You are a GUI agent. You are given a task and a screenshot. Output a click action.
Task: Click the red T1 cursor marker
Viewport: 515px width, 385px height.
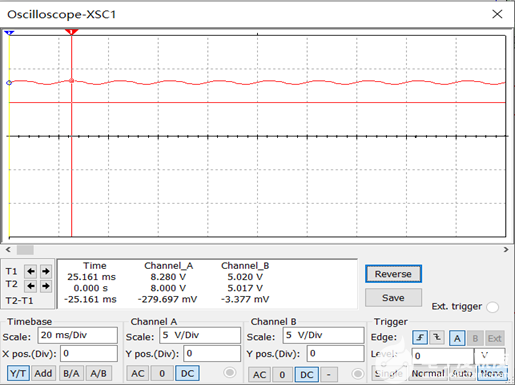[x=71, y=32]
